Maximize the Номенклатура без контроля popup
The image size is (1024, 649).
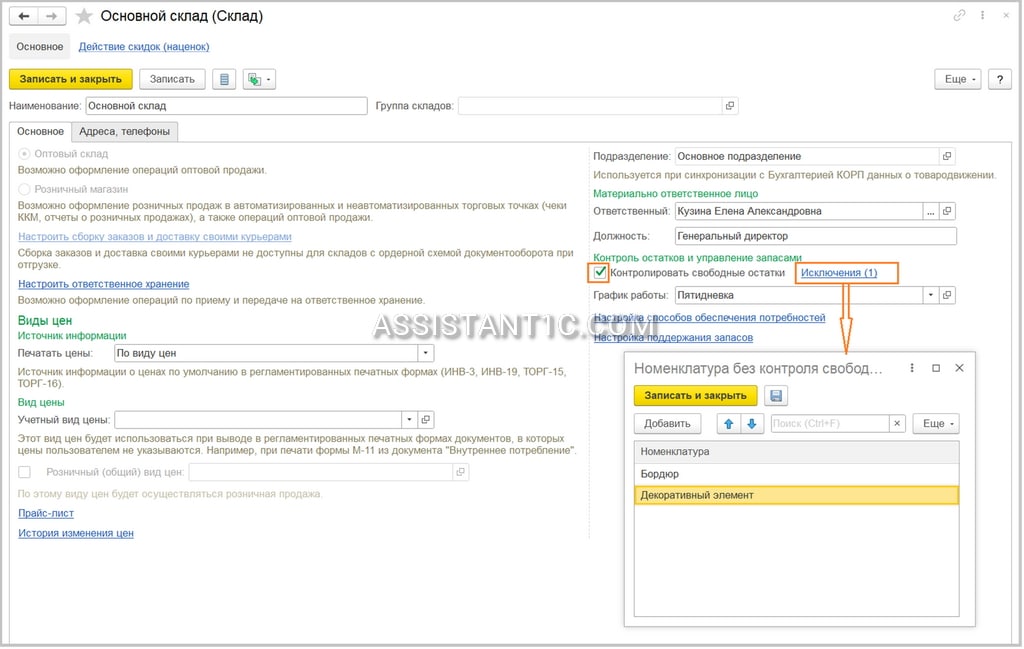click(936, 368)
